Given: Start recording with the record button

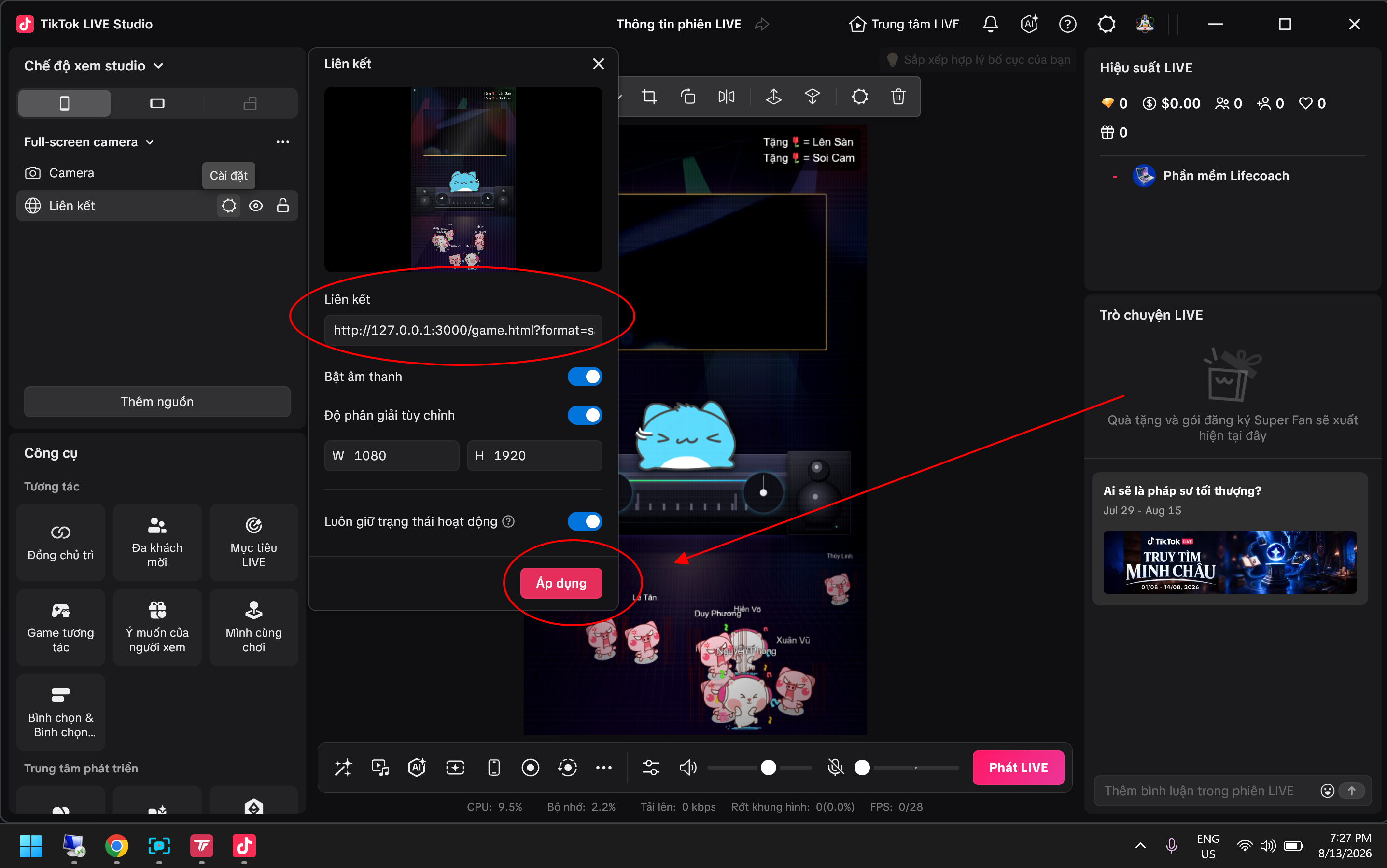Looking at the screenshot, I should click(530, 768).
